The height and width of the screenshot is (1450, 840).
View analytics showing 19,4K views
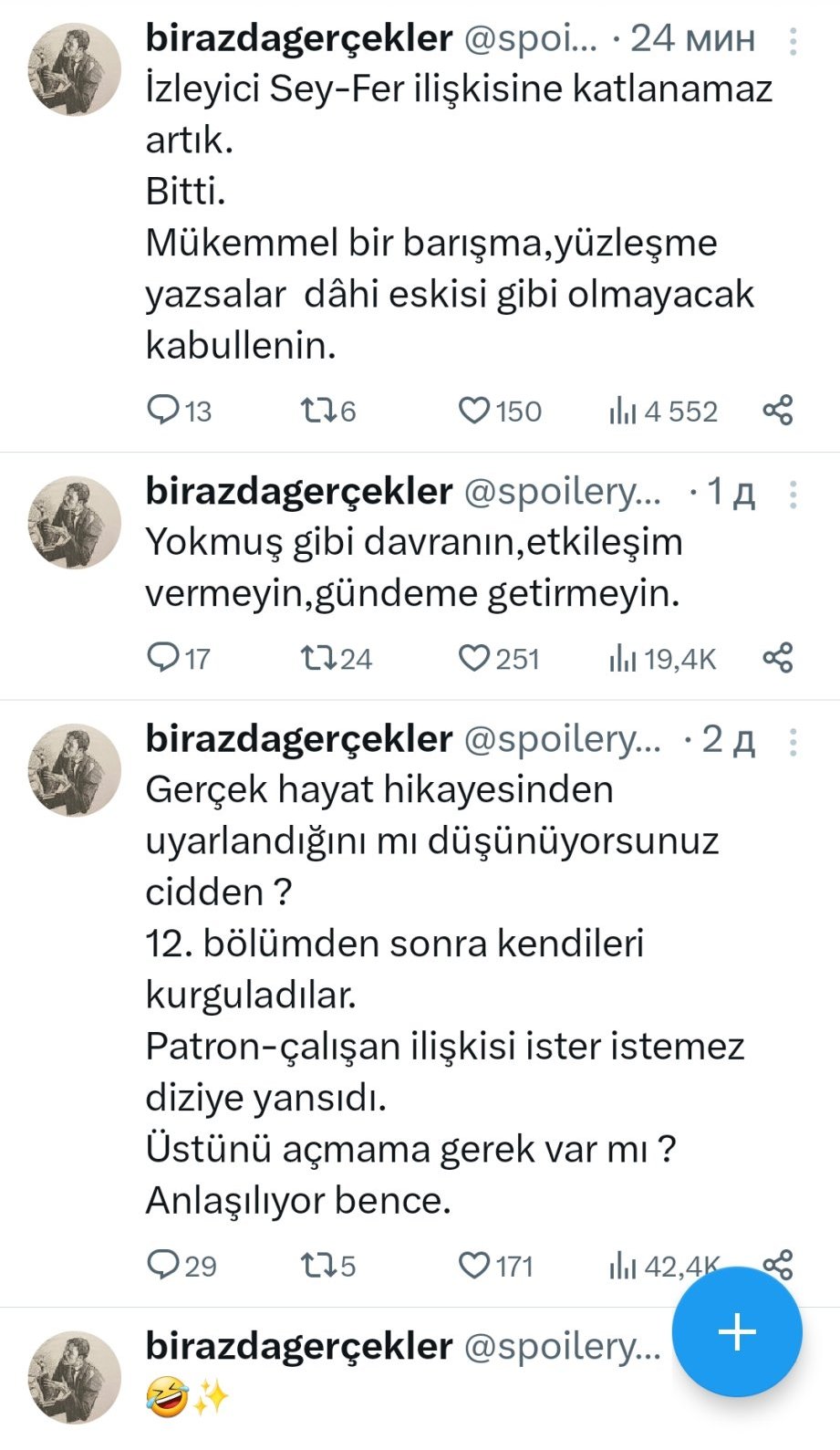[663, 659]
